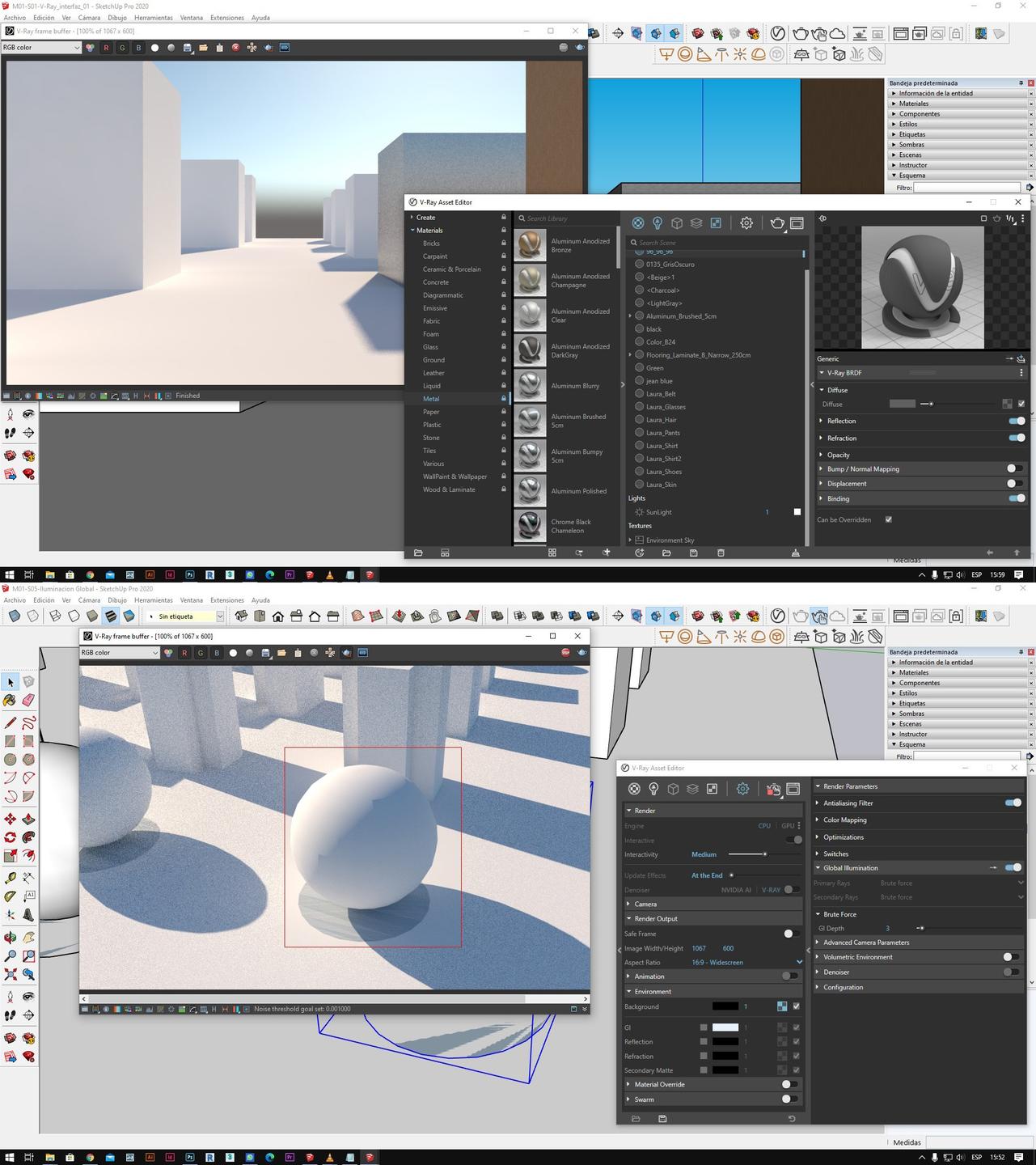Show Lights category in materials Asset Editor
This screenshot has height=1165, width=1036.
click(658, 222)
